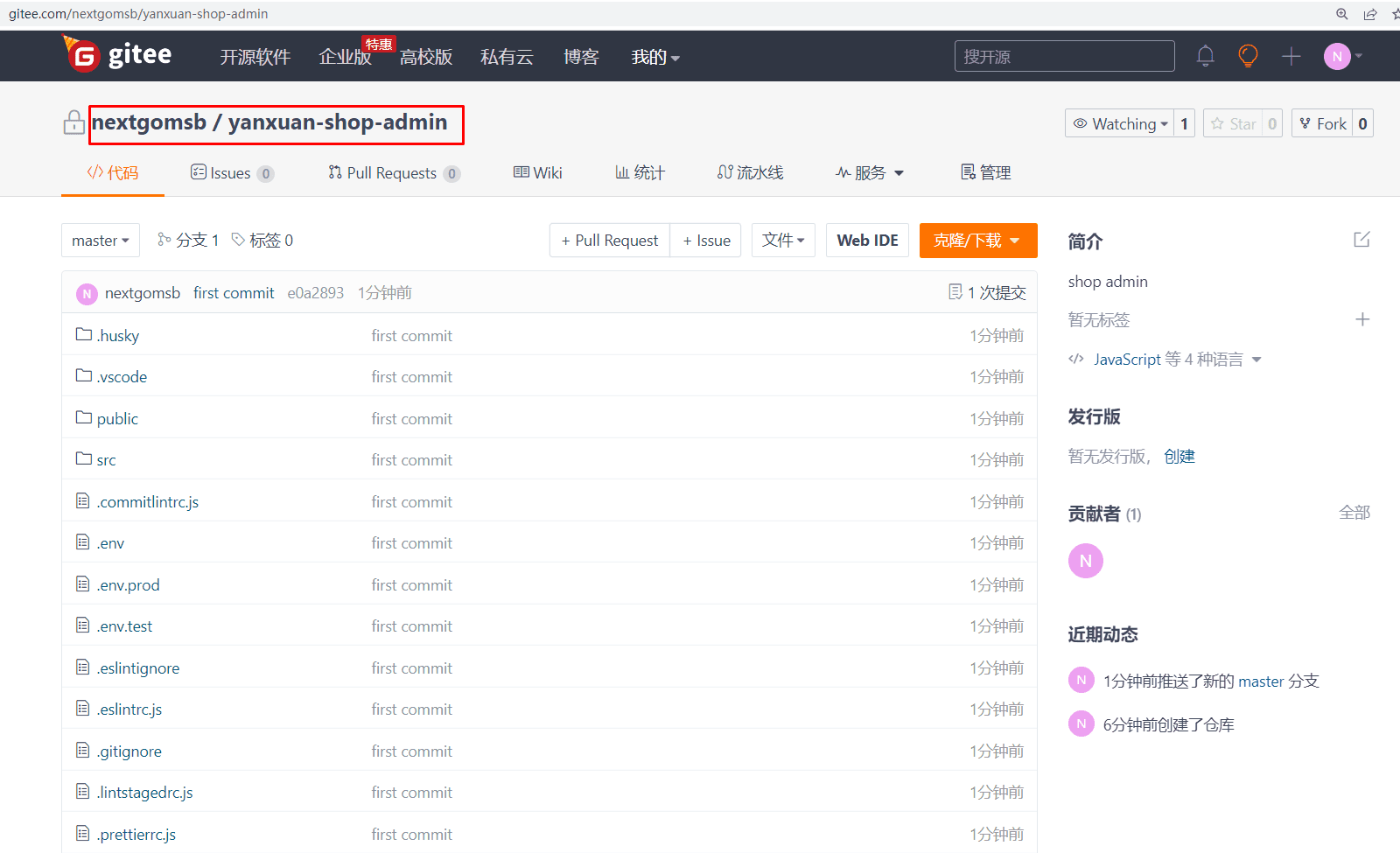
Task: Open 开源软件 in top navigation
Action: tap(255, 57)
